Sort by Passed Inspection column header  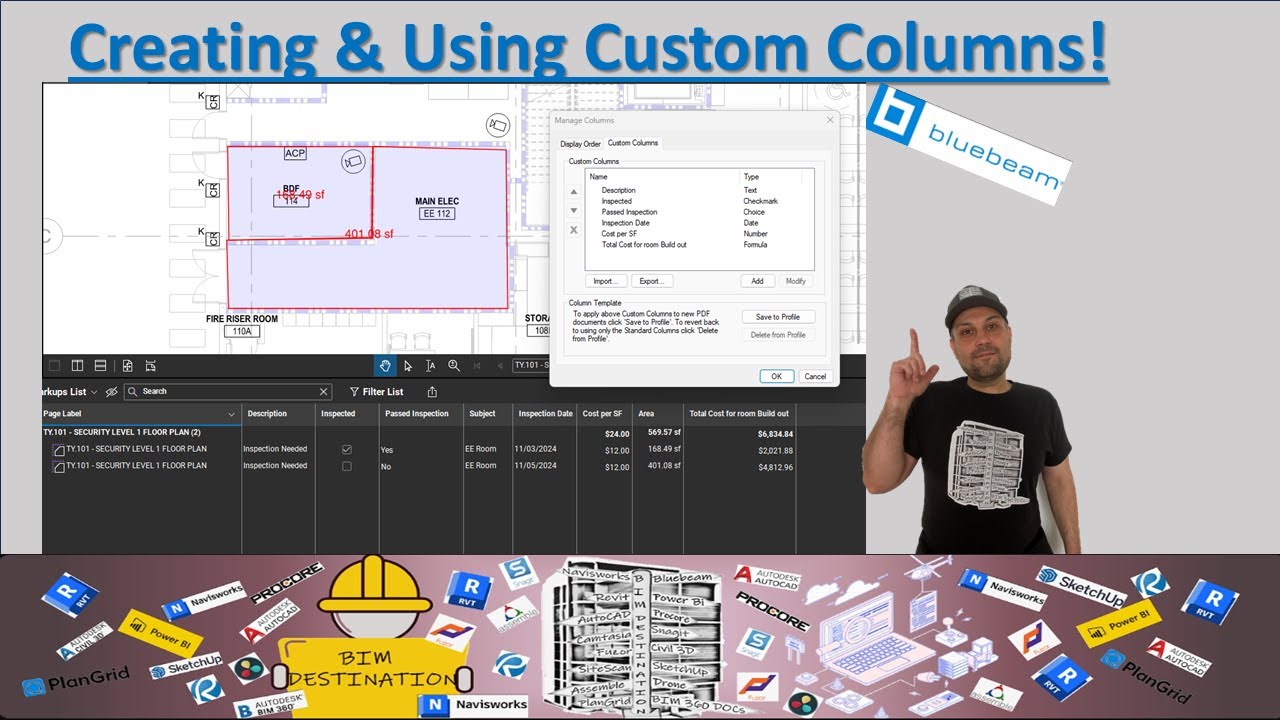click(420, 414)
